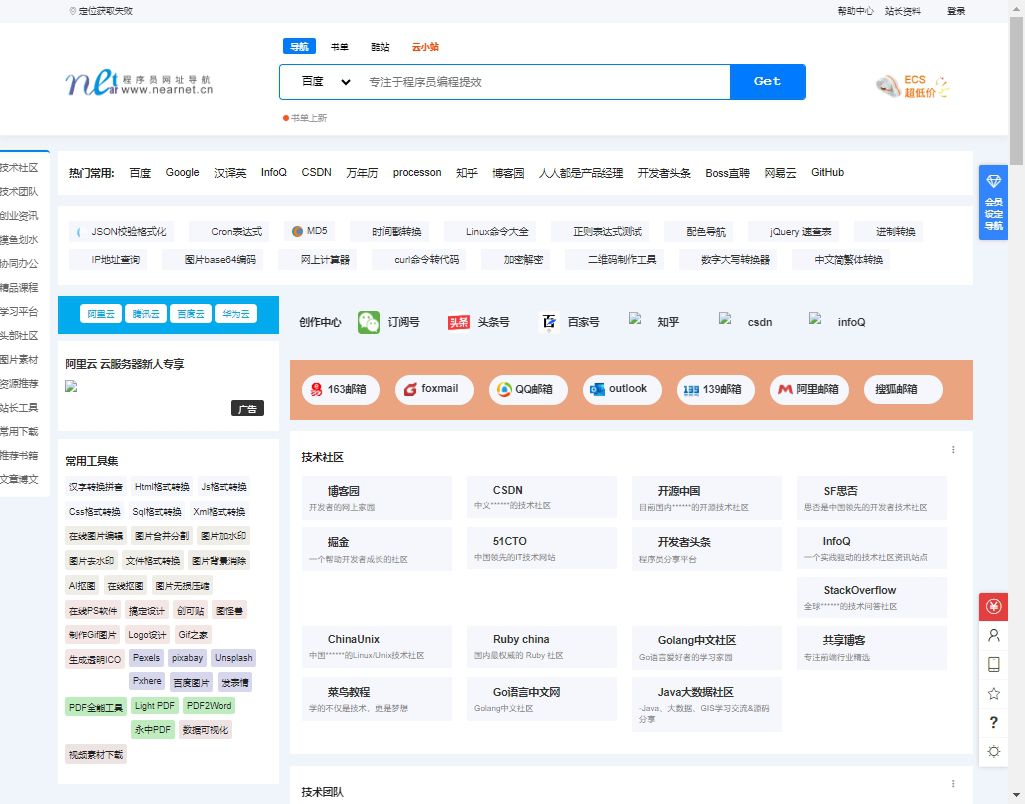Switch to the 云小站 tab
The height and width of the screenshot is (804, 1025).
[425, 47]
